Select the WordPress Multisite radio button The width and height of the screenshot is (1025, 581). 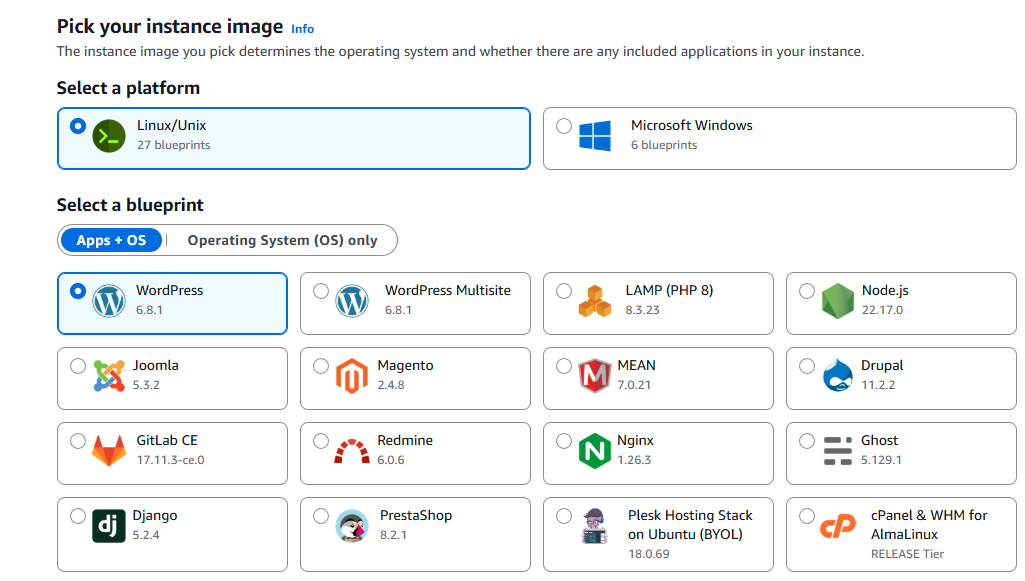[321, 291]
